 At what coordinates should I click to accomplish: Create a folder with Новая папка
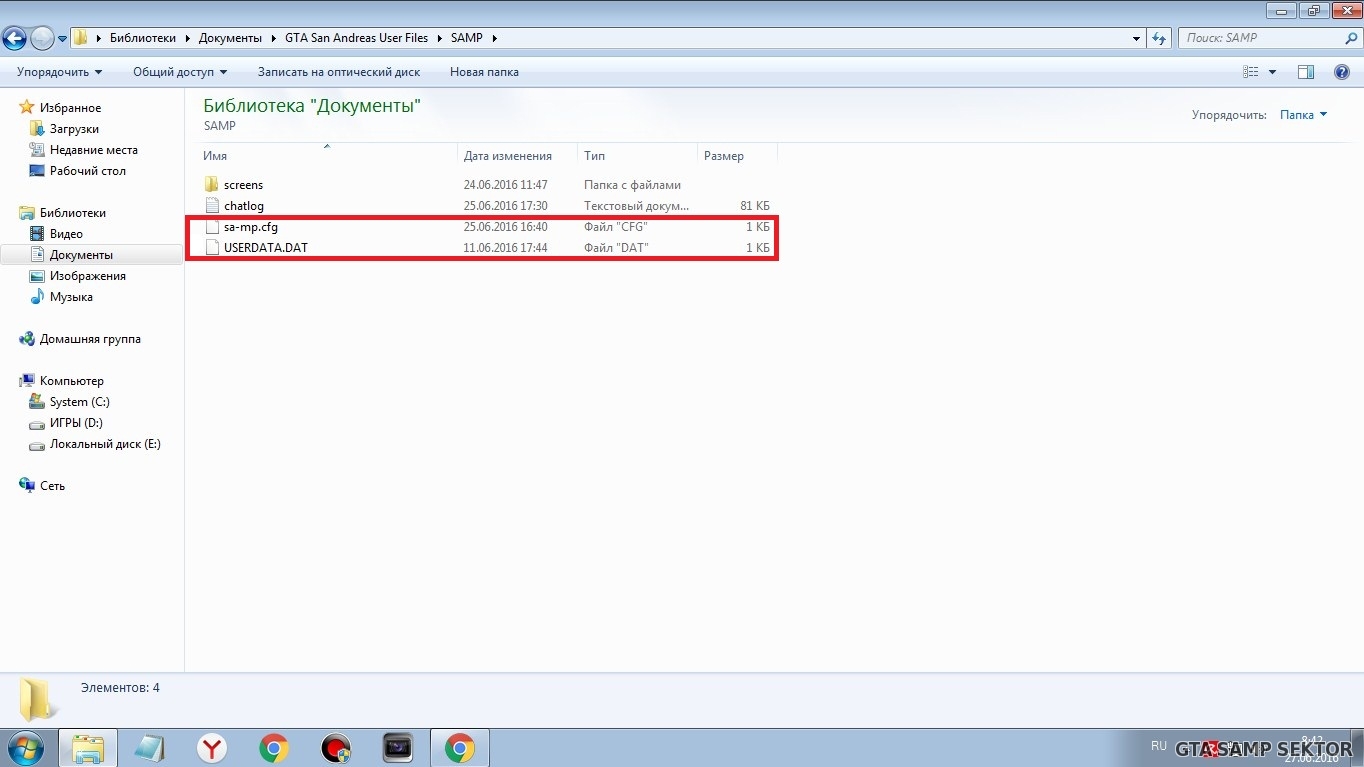point(484,72)
